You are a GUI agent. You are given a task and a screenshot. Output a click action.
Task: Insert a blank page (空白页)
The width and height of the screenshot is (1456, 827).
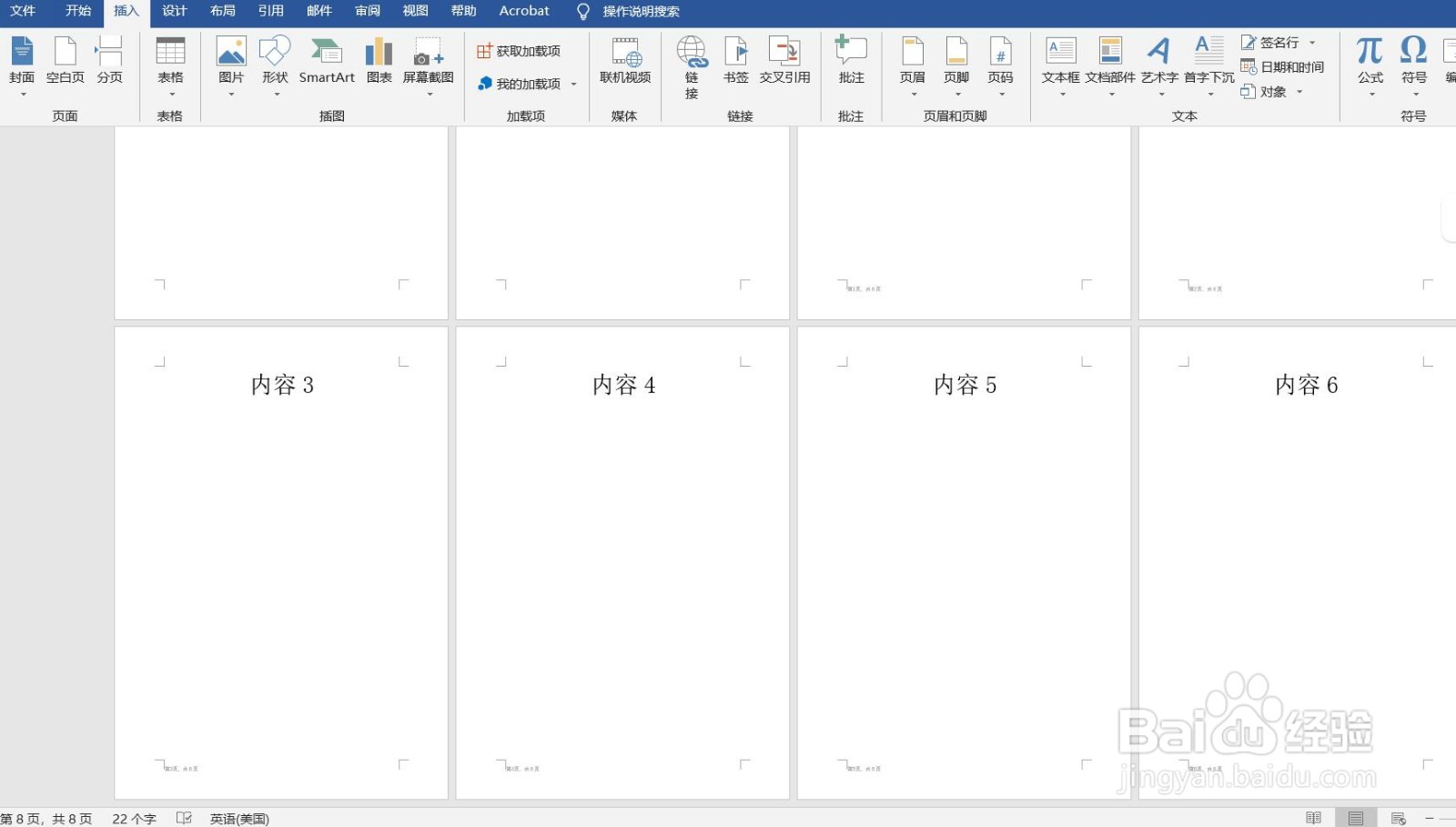65,60
